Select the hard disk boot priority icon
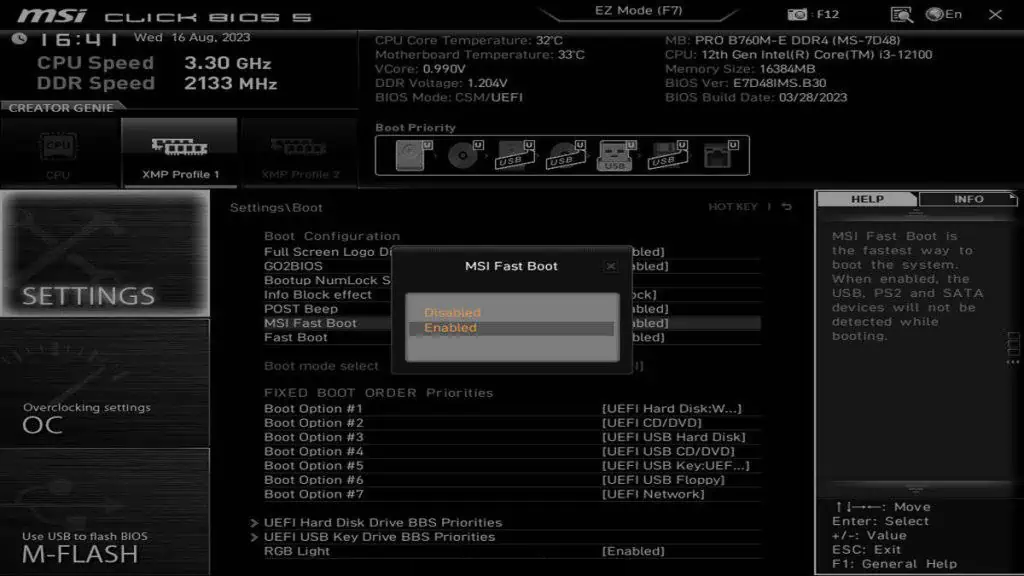The image size is (1024, 576). 409,155
